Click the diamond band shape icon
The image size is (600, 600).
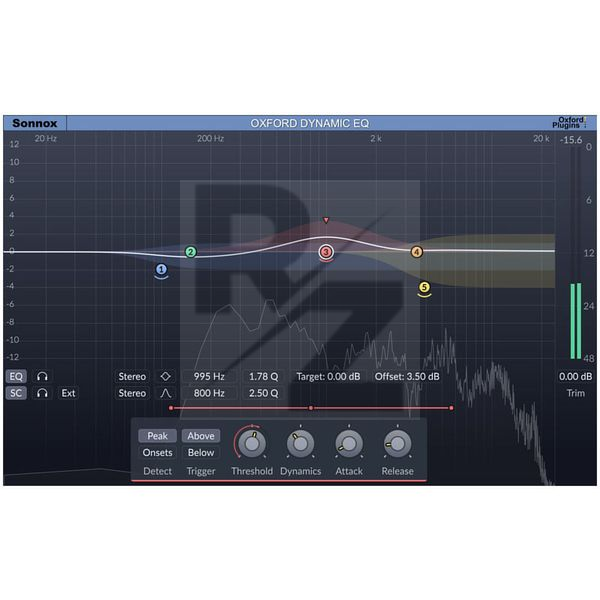tap(165, 377)
